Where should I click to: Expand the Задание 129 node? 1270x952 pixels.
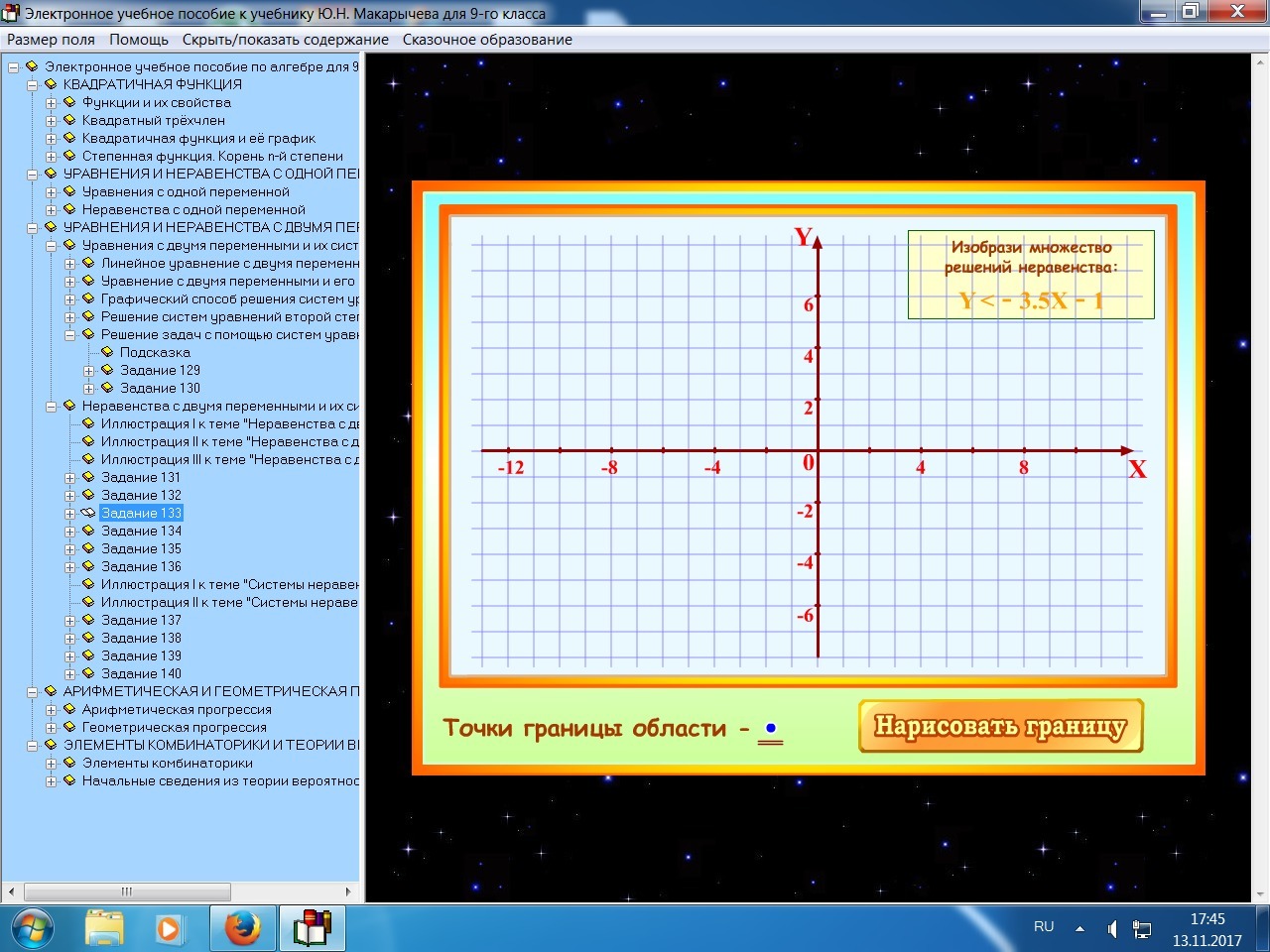(89, 371)
